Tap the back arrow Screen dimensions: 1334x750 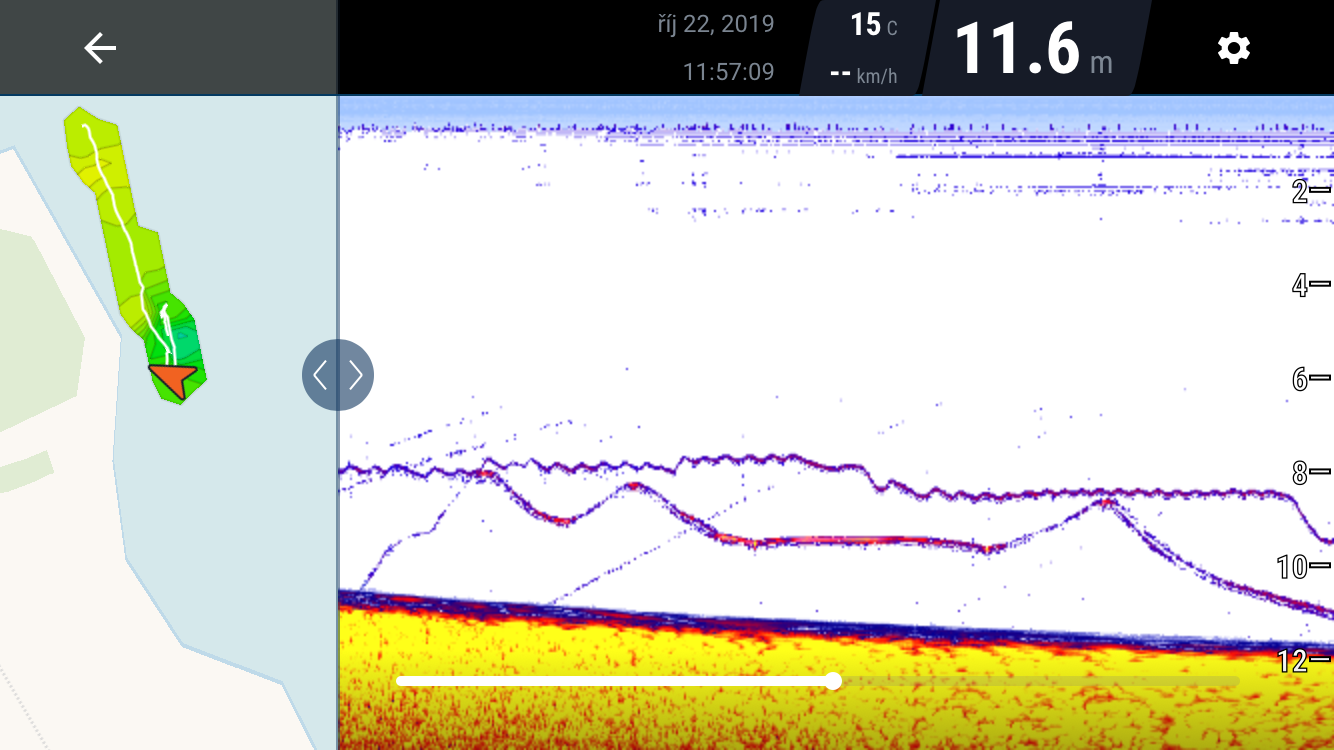tap(100, 48)
